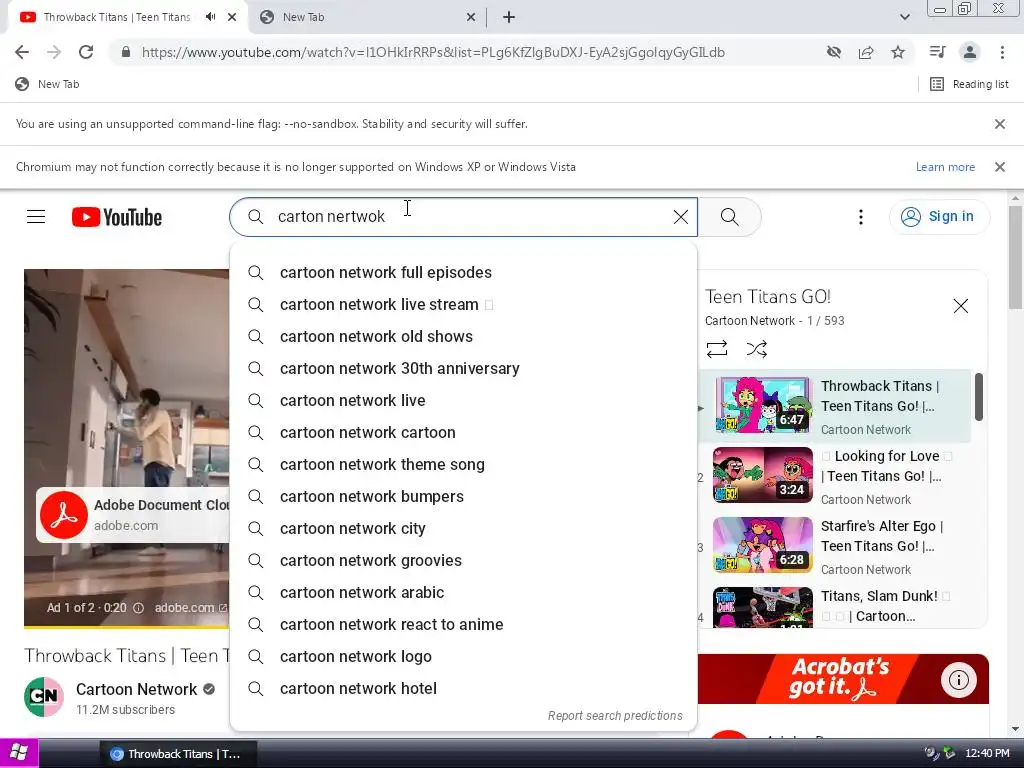Dismiss the no-sandbox warning bar
1024x768 pixels.
point(999,123)
